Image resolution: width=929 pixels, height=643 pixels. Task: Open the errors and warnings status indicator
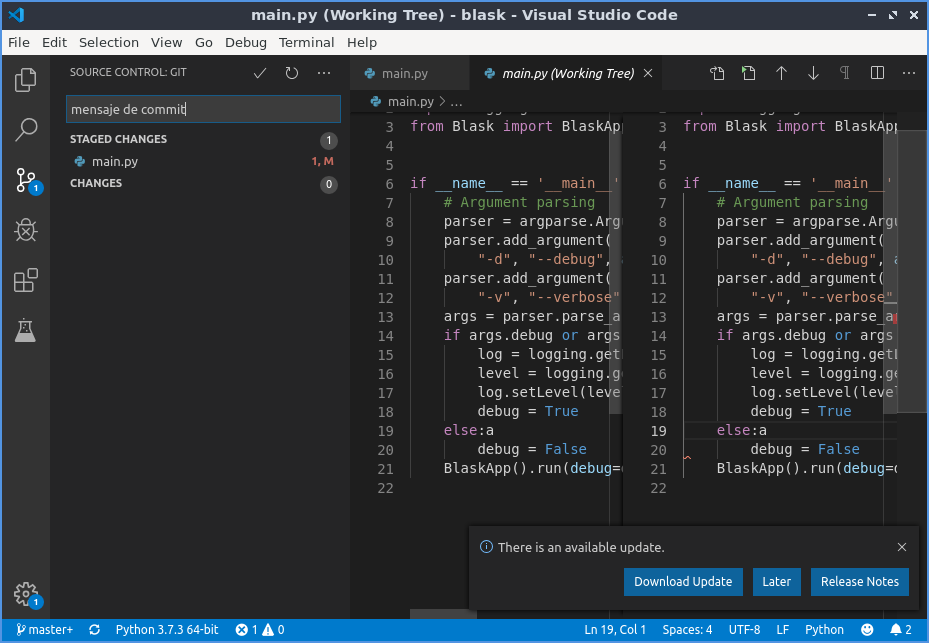260,629
